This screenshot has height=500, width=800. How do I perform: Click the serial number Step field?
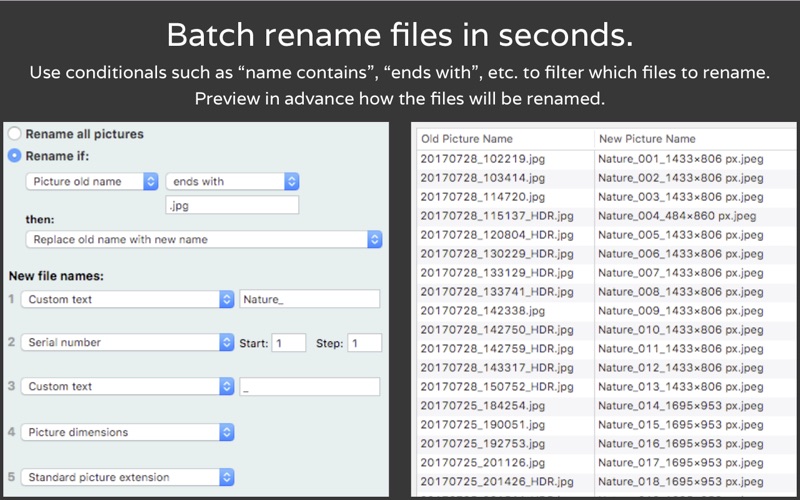tap(364, 343)
